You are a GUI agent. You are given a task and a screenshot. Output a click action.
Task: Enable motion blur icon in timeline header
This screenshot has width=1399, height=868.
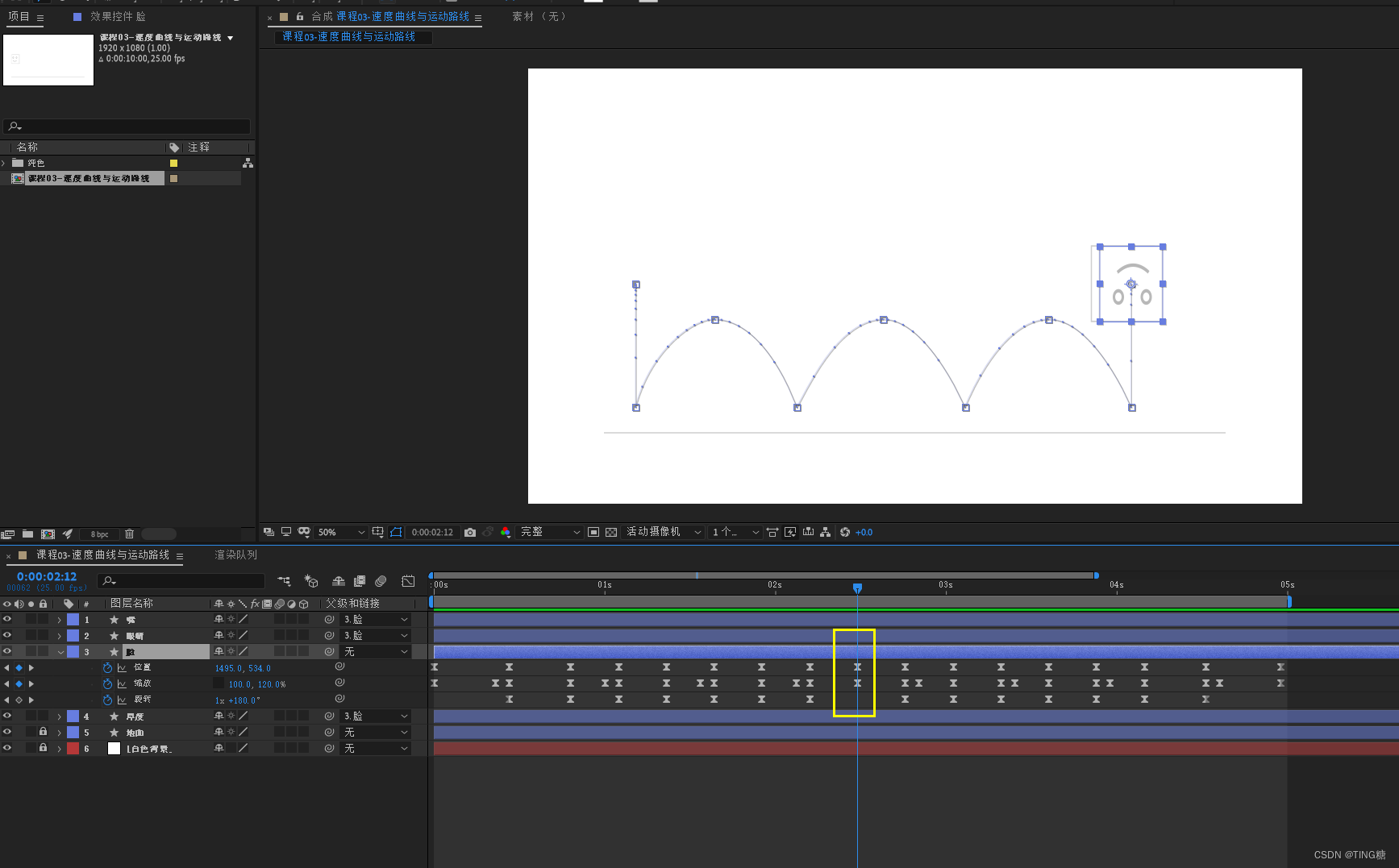tap(381, 581)
